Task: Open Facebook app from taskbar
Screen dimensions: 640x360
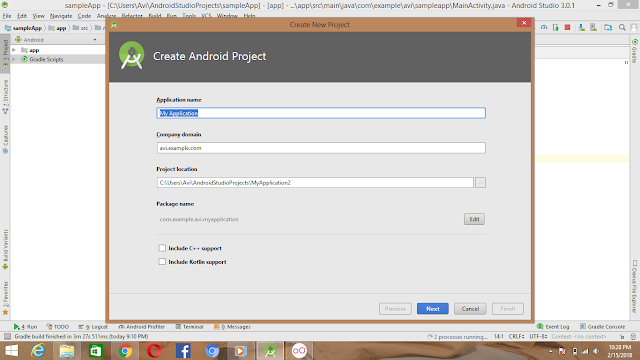Action: point(183,351)
